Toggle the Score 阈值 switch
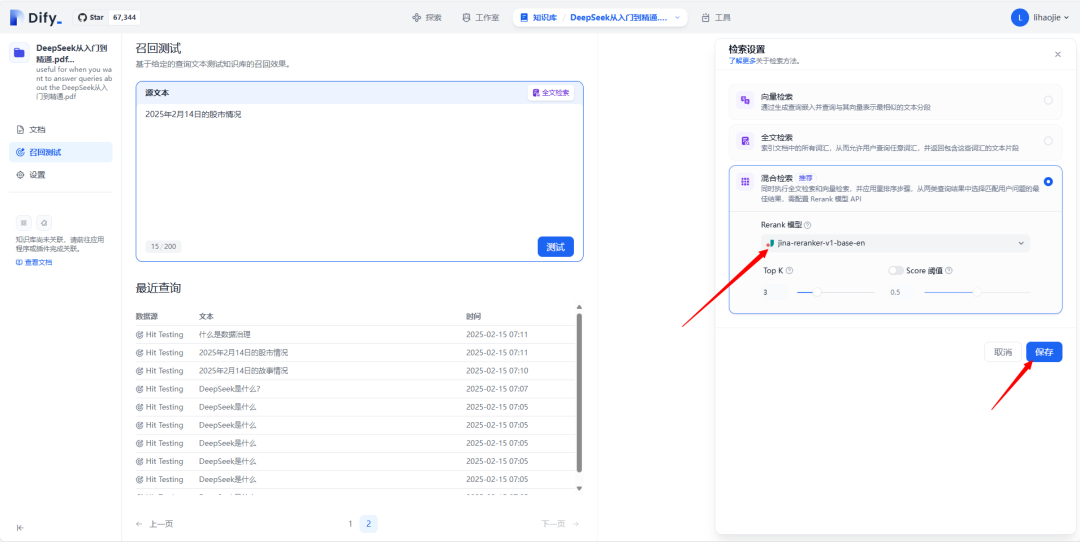The width and height of the screenshot is (1080, 542). point(896,271)
